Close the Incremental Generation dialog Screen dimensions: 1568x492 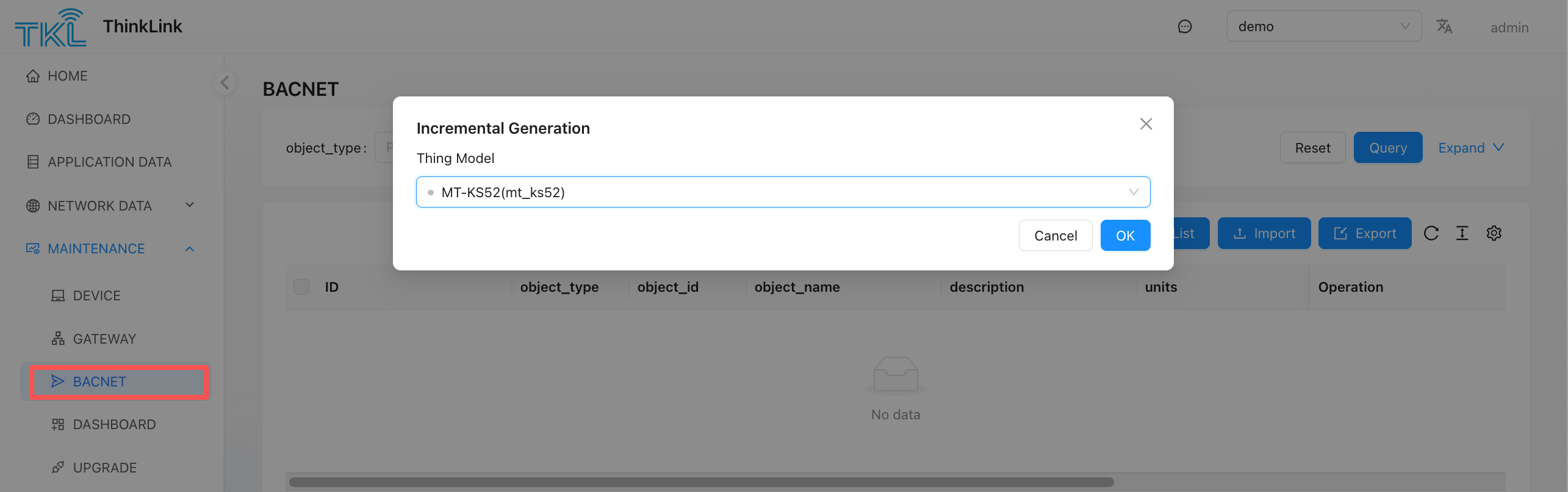1146,124
